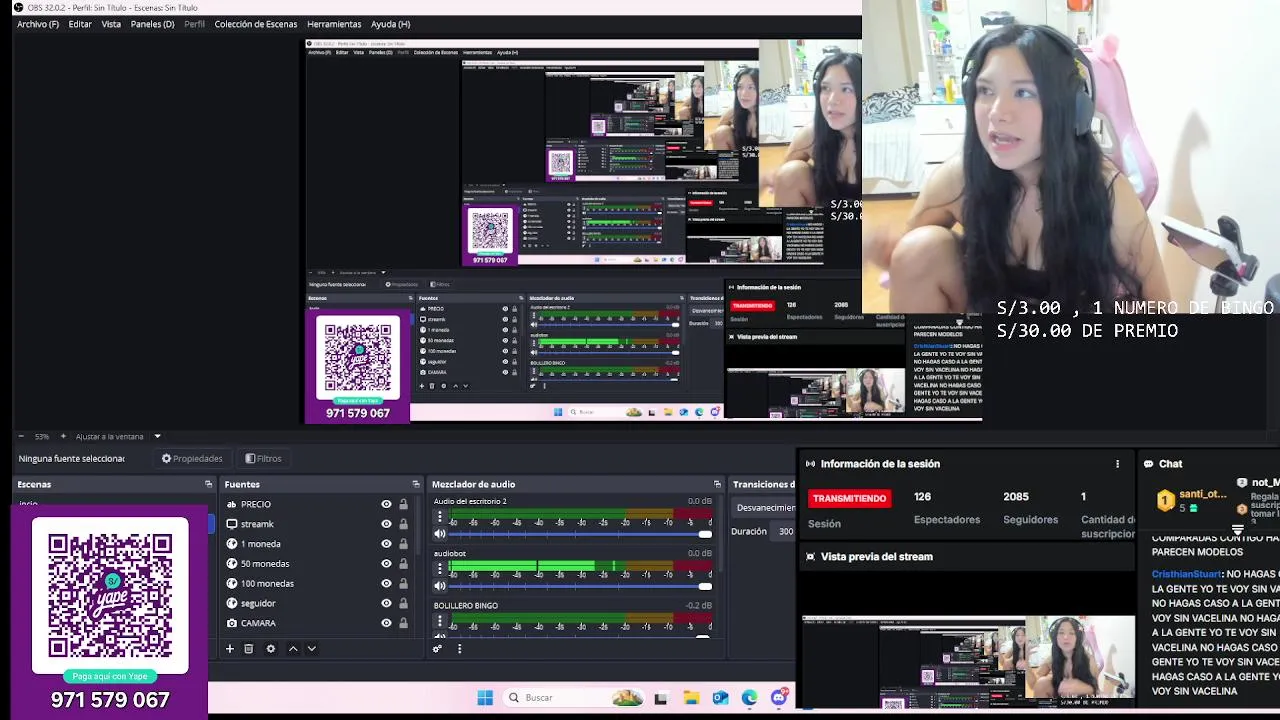Open the Vista menu
1280x720 pixels.
(111, 24)
